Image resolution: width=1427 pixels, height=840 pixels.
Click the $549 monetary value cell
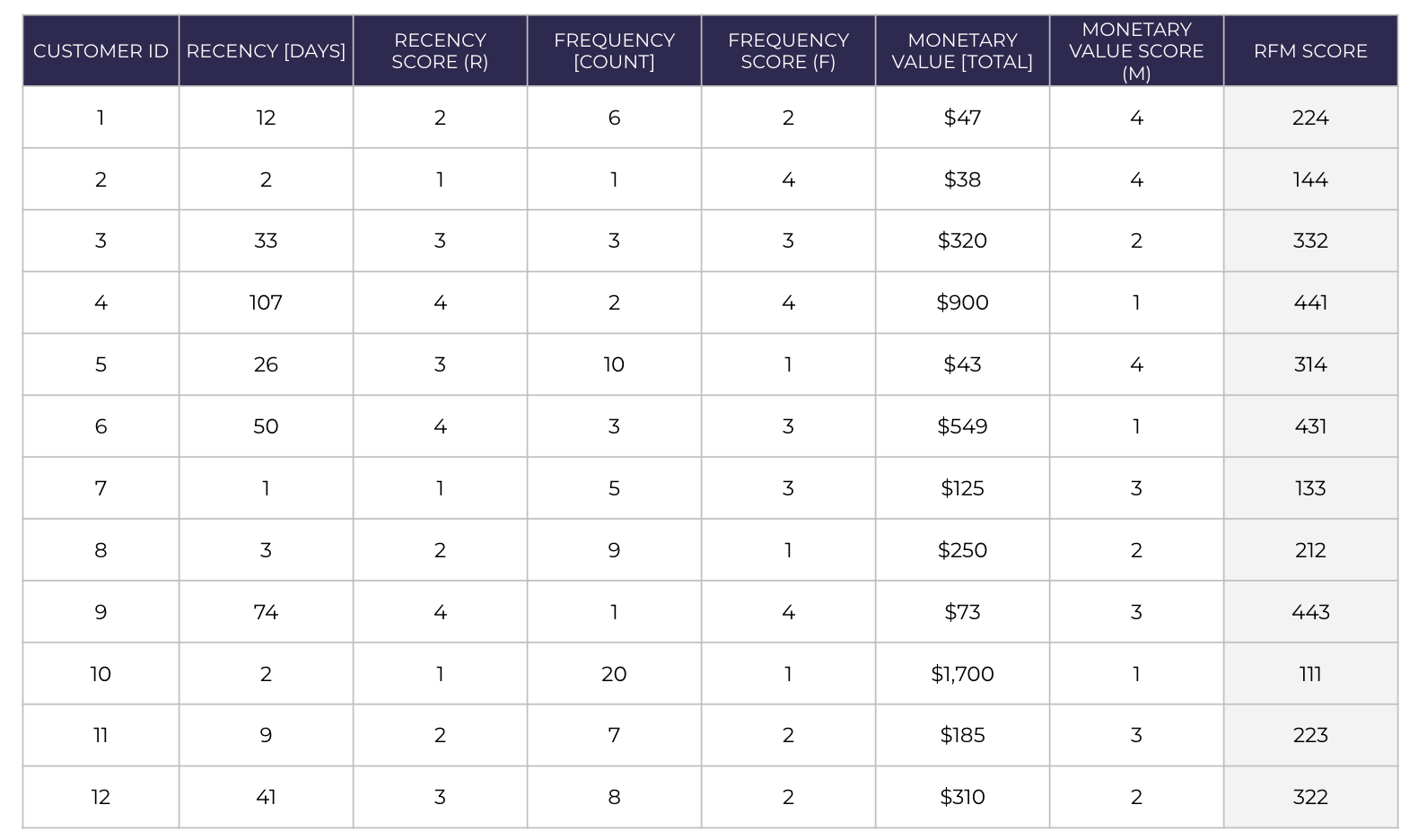(962, 426)
